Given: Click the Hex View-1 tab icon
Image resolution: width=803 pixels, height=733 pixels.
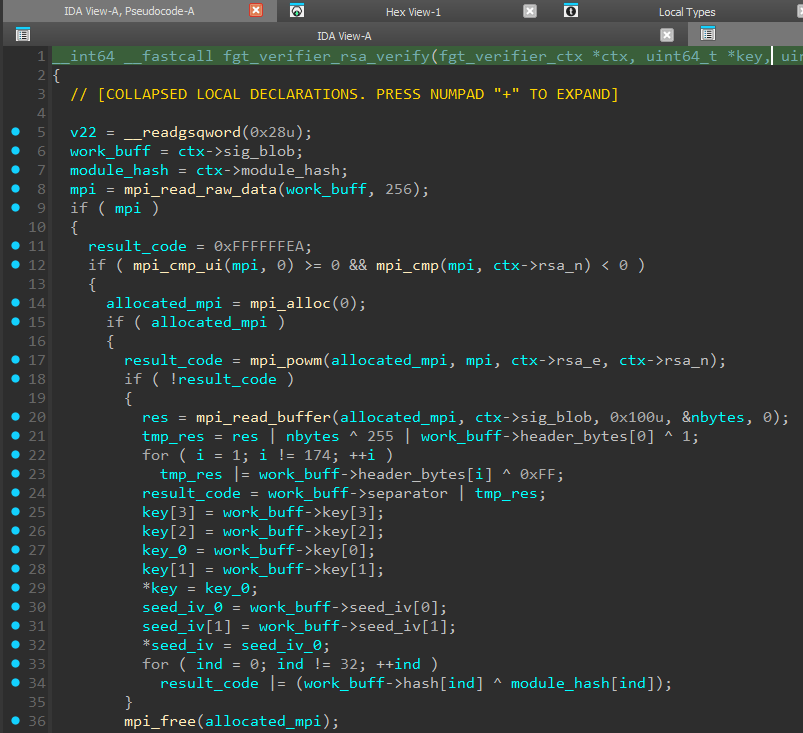Looking at the screenshot, I should pos(297,11).
